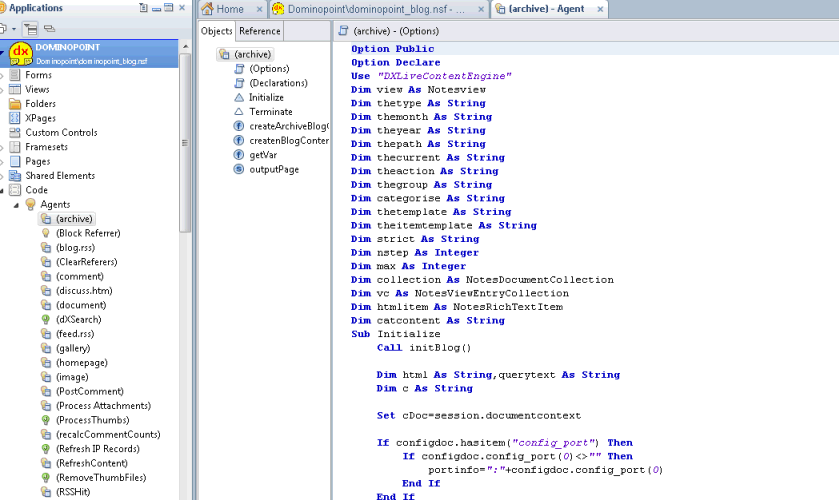Open the dropdown arrow beside the working-set icon

(x=14, y=29)
